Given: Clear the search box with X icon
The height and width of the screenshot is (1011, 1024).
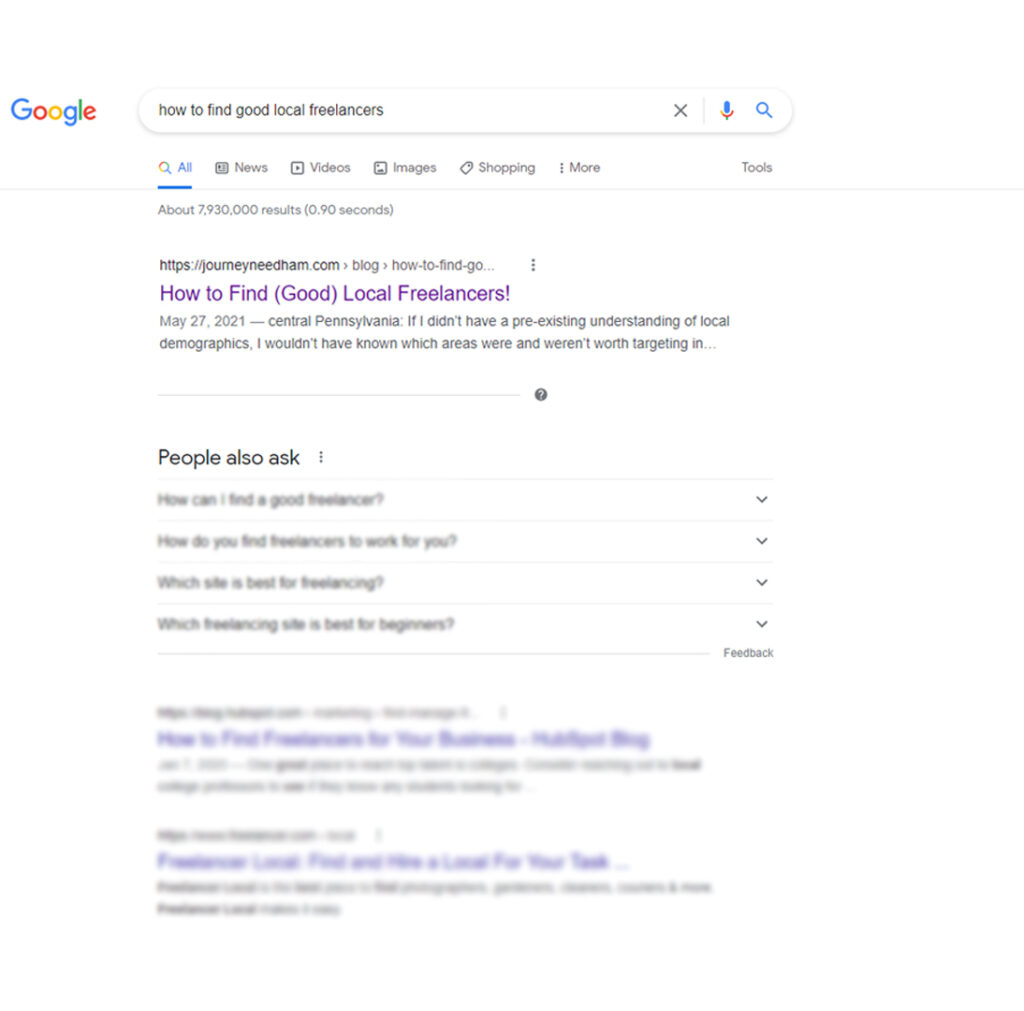Looking at the screenshot, I should click(x=681, y=111).
